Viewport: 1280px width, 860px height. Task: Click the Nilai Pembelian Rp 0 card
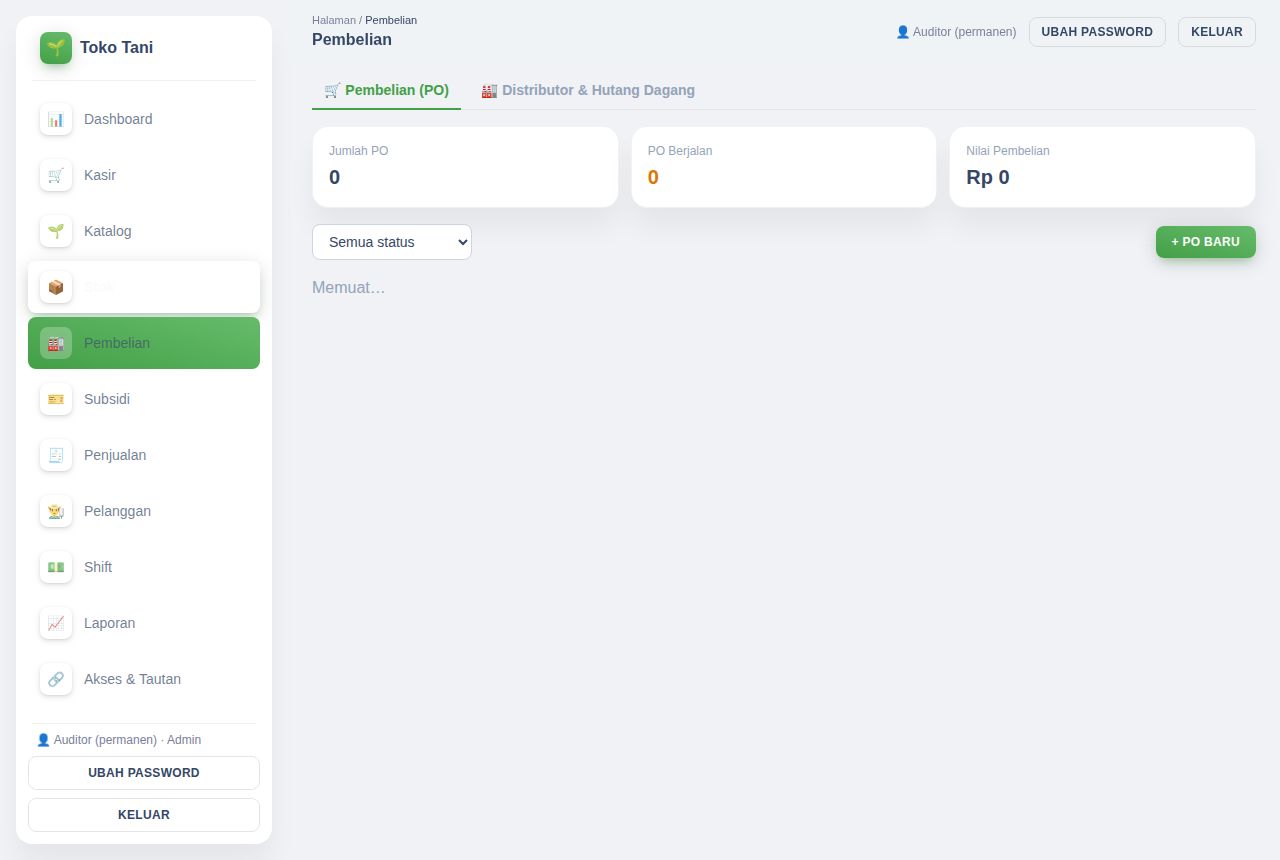tap(1102, 167)
